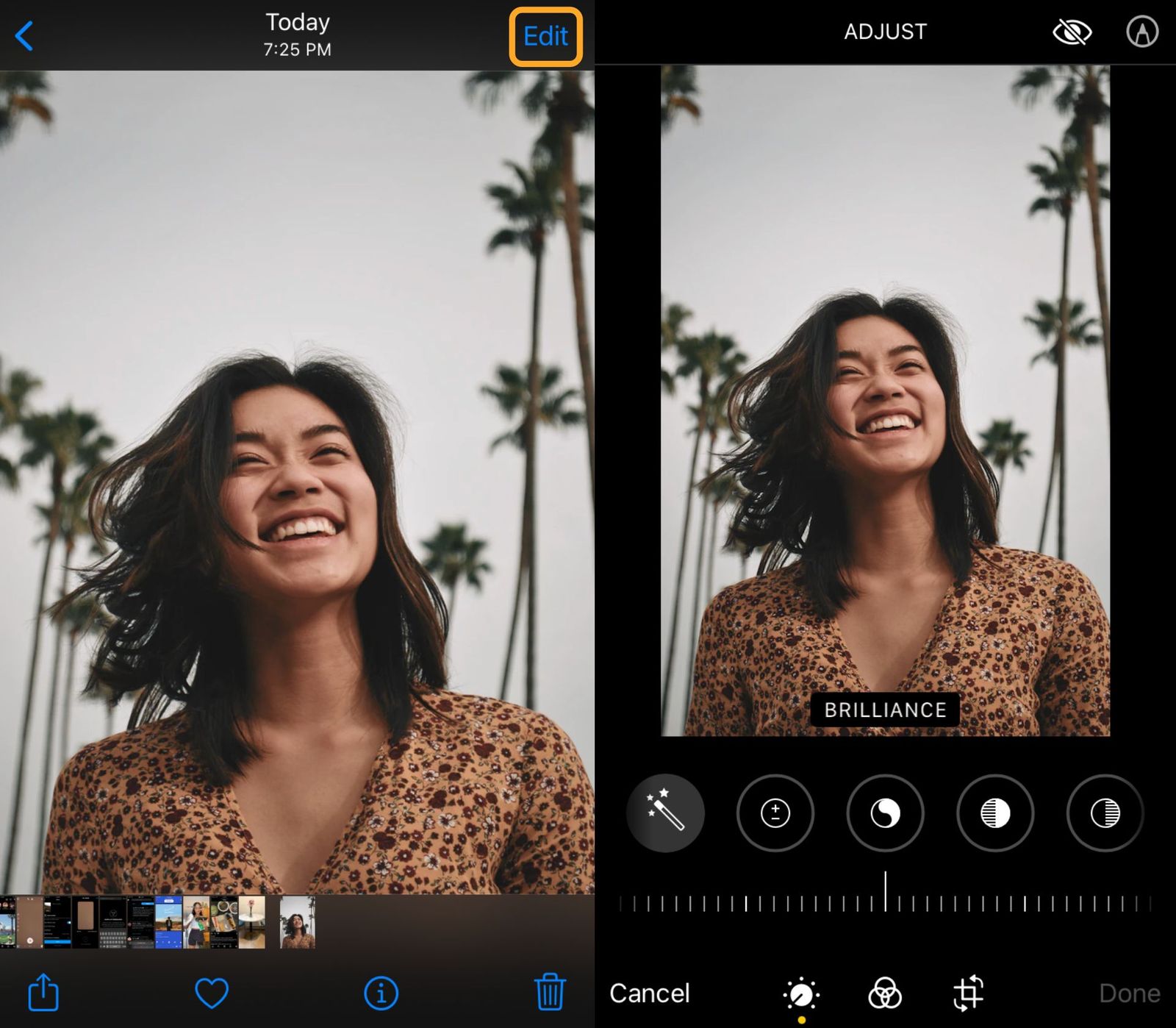Enter Edit mode
Screen dimensions: 1176x1028
[x=545, y=37]
